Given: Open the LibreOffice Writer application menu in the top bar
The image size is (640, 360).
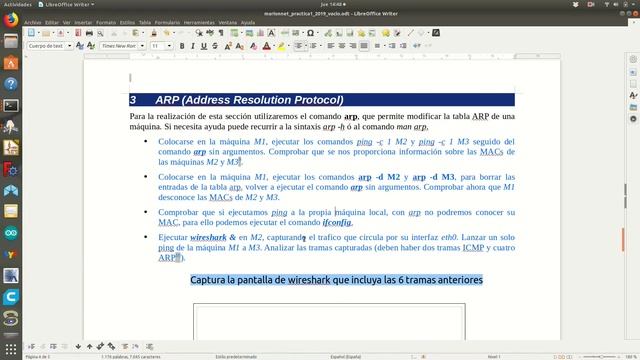Looking at the screenshot, I should click(x=66, y=4).
